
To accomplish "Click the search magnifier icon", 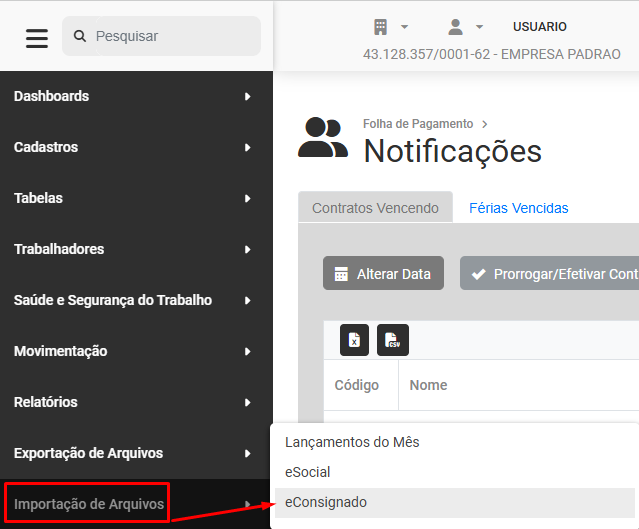I will point(80,36).
